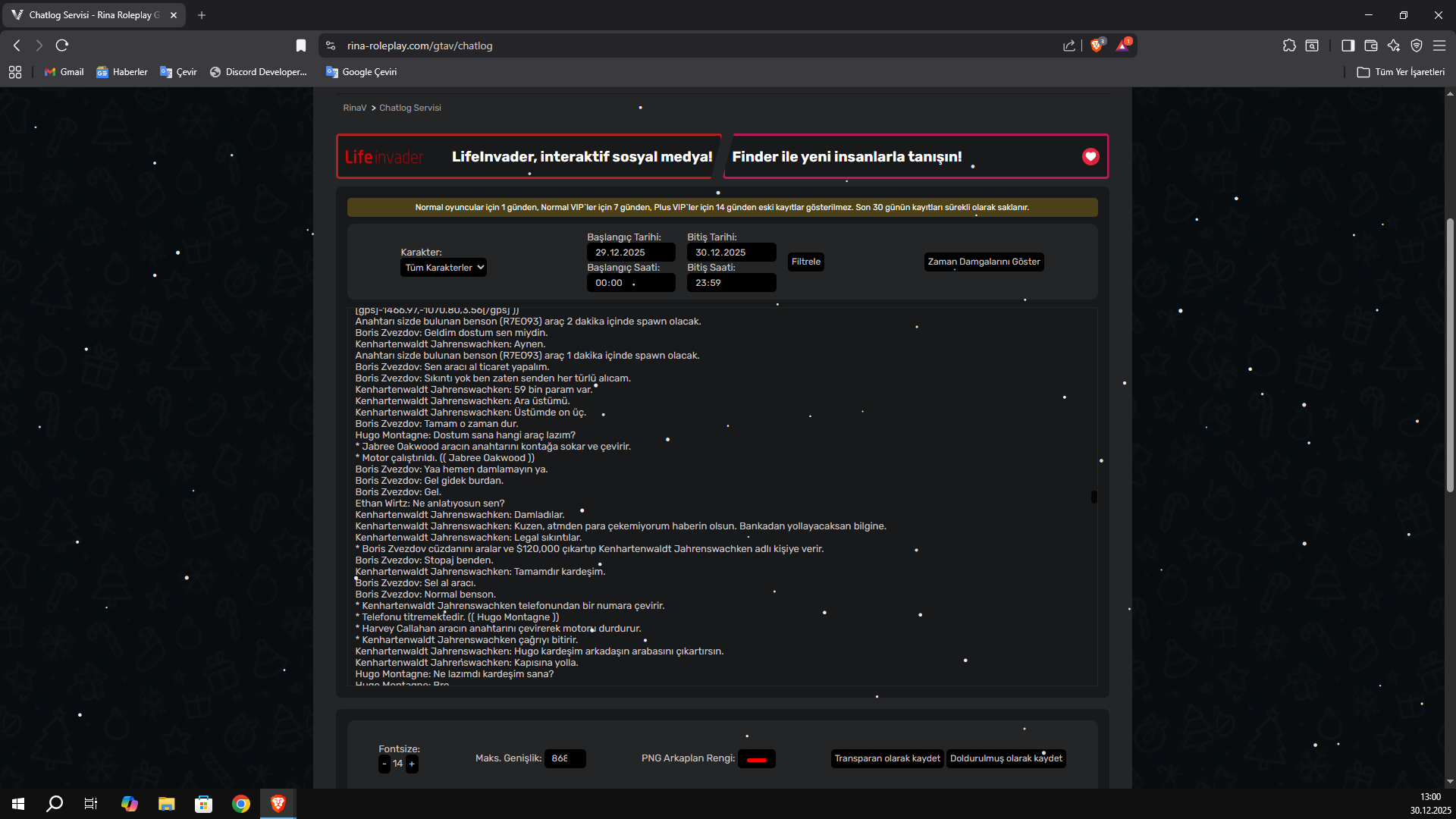Select the Chatlog Servisi browser tab
Viewport: 1456px width, 819px height.
tap(95, 15)
